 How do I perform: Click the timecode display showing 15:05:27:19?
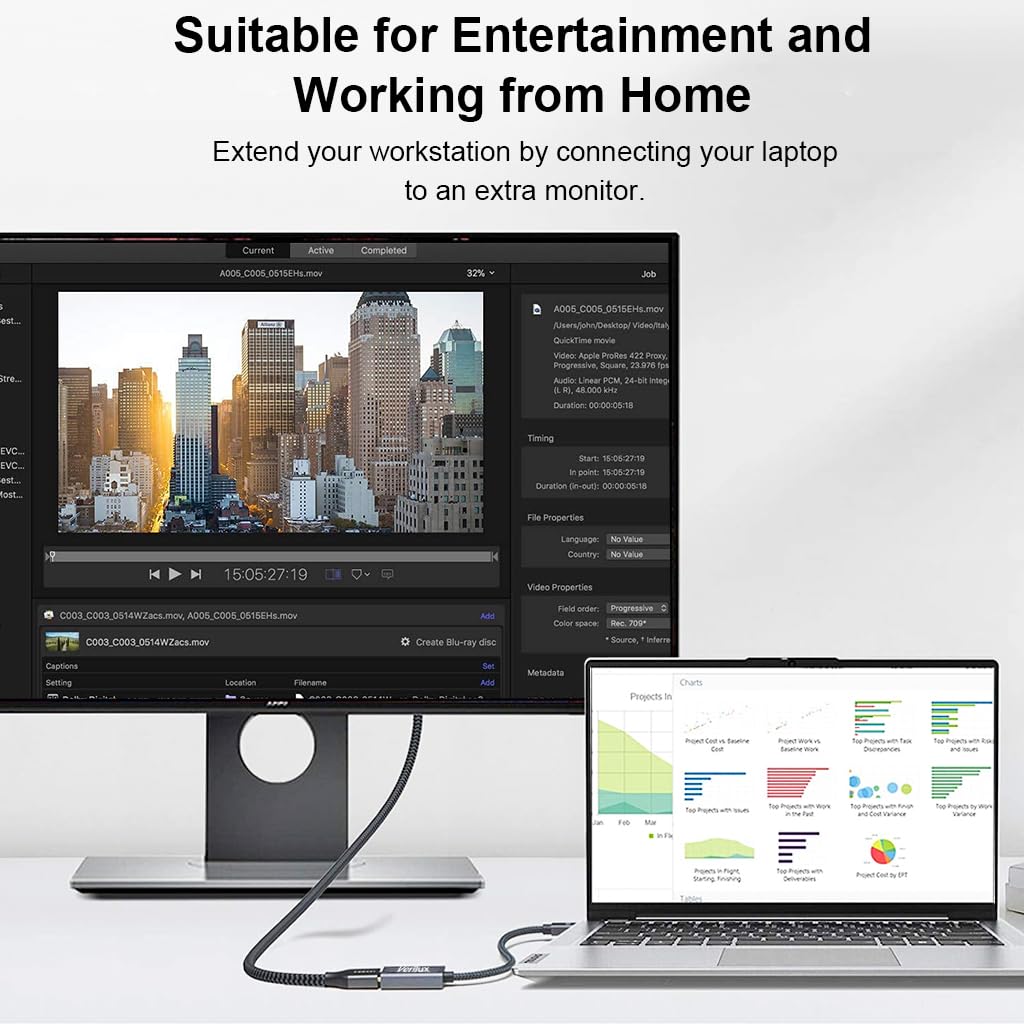(265, 573)
